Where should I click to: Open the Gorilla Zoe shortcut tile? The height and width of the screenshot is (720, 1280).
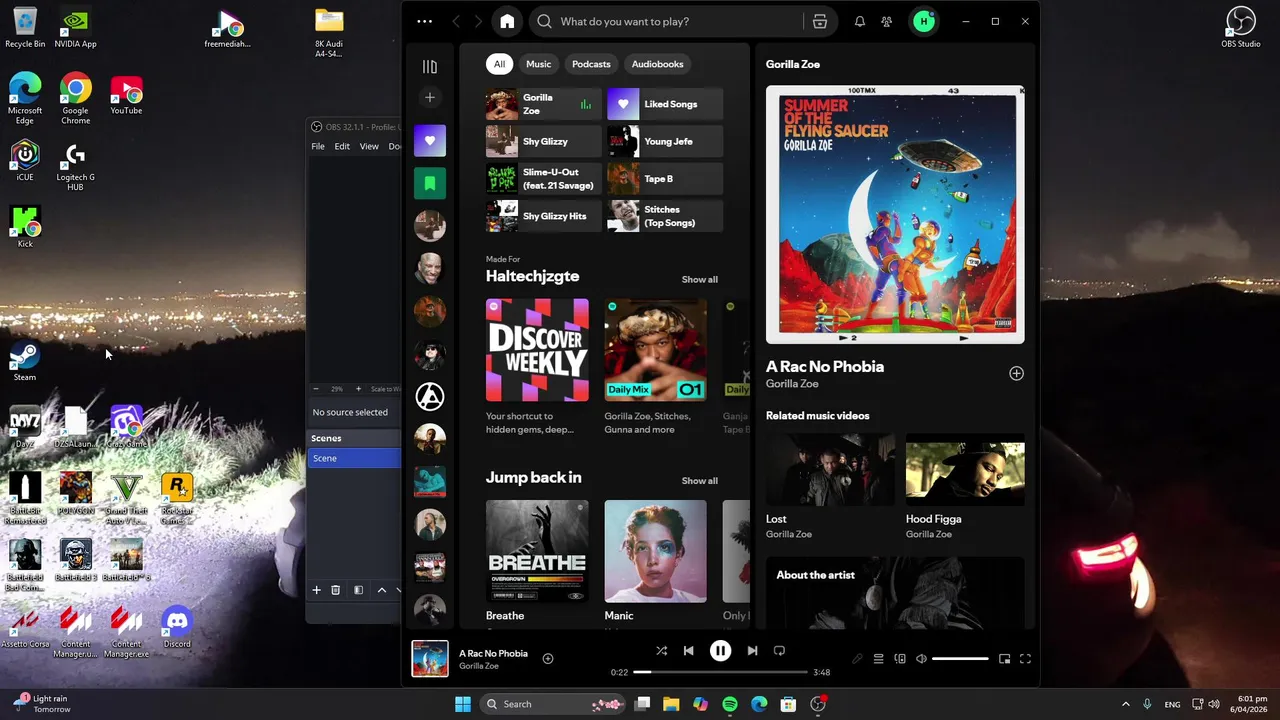click(543, 104)
